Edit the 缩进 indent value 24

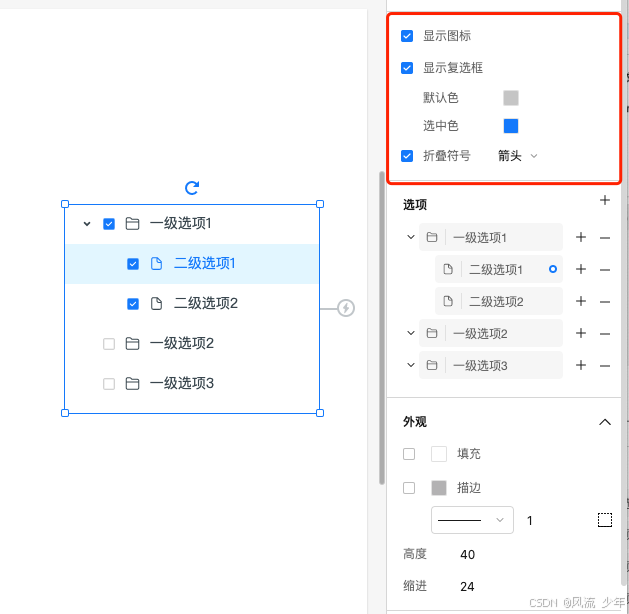click(467, 587)
